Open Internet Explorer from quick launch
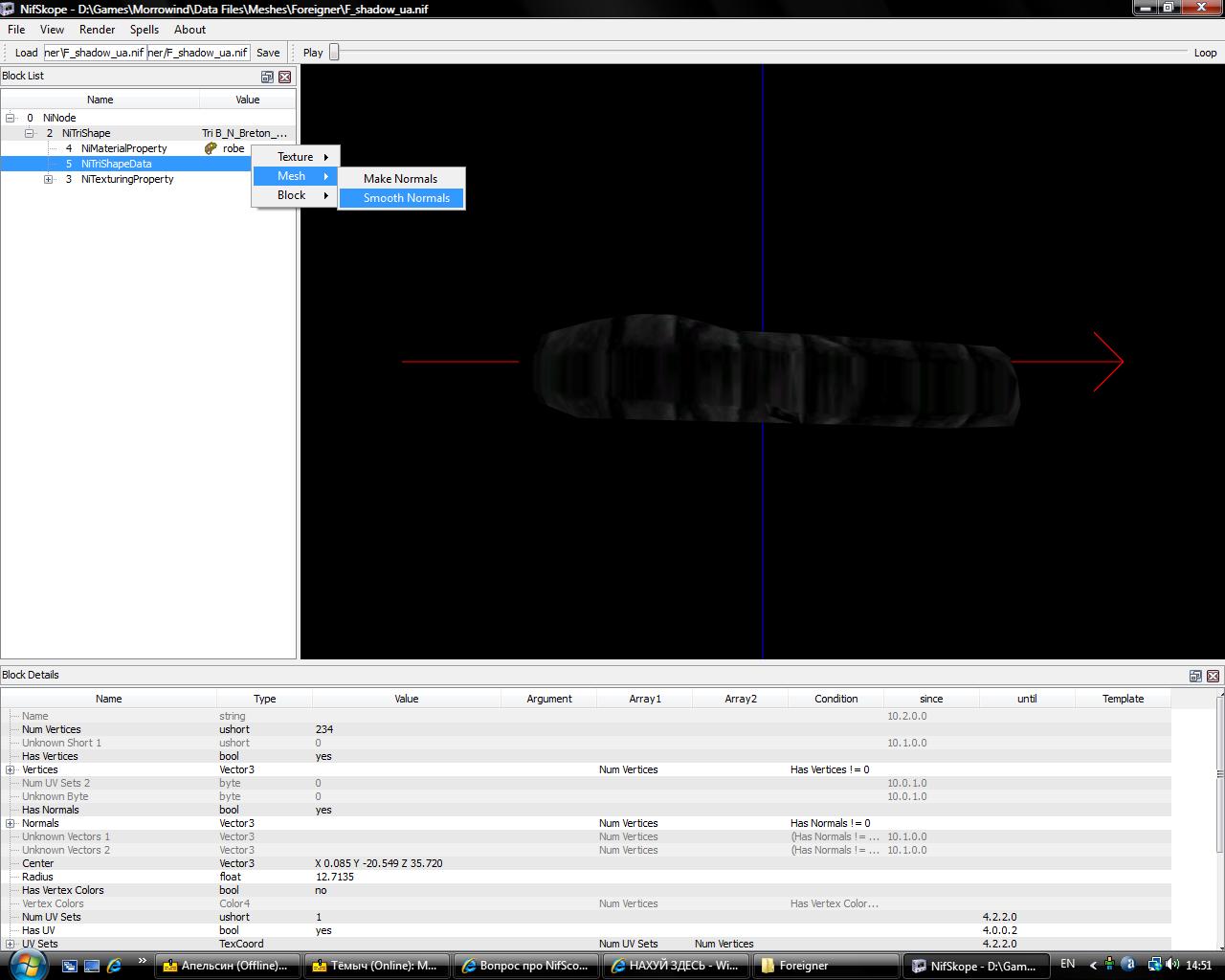1225x980 pixels. click(x=115, y=966)
